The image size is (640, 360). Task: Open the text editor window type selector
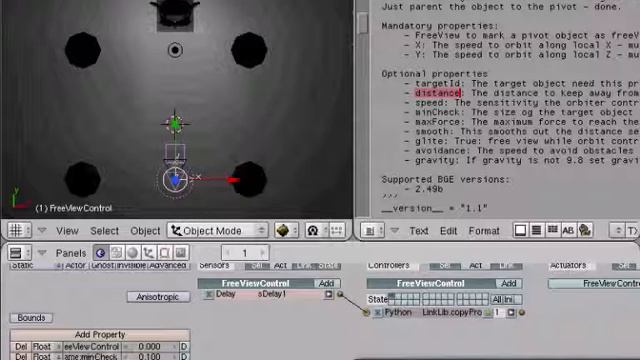[x=372, y=231]
